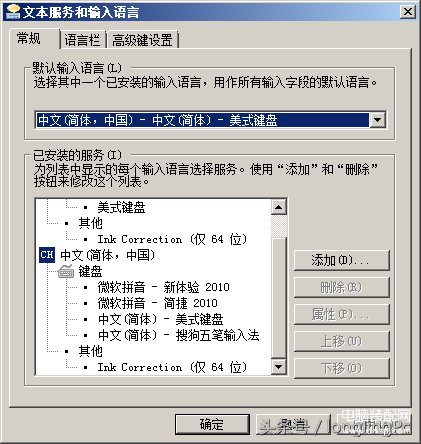Click the CH language badge icon
Screen dimensions: 421x444
[x=47, y=255]
